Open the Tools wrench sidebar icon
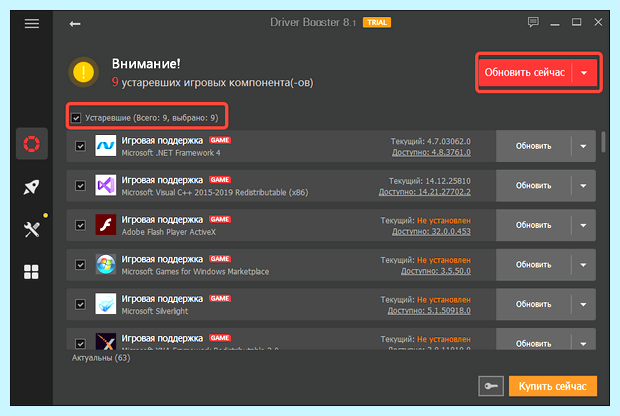Screen dimensions: 620x416 (32, 229)
